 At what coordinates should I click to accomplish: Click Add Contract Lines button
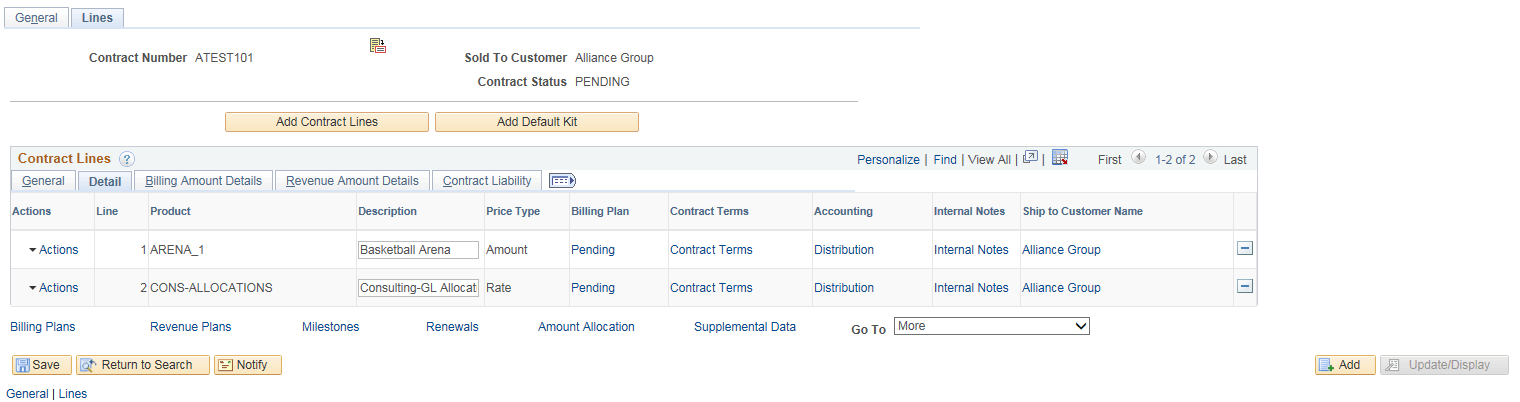(327, 122)
